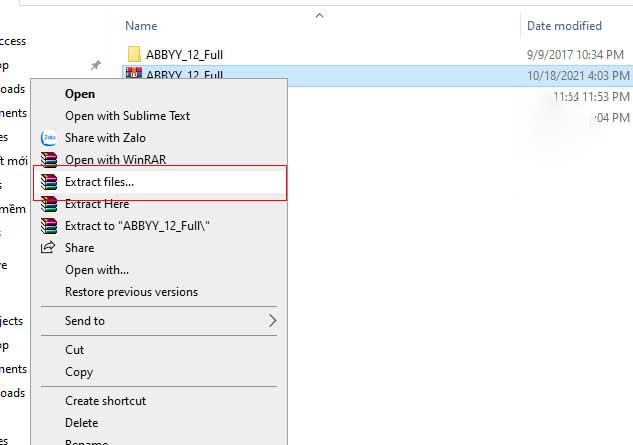Viewport: 633px width, 445px height.
Task: Click the WinRAR icon beside Extract to "ABBYY_12_Full\"
Action: point(49,226)
